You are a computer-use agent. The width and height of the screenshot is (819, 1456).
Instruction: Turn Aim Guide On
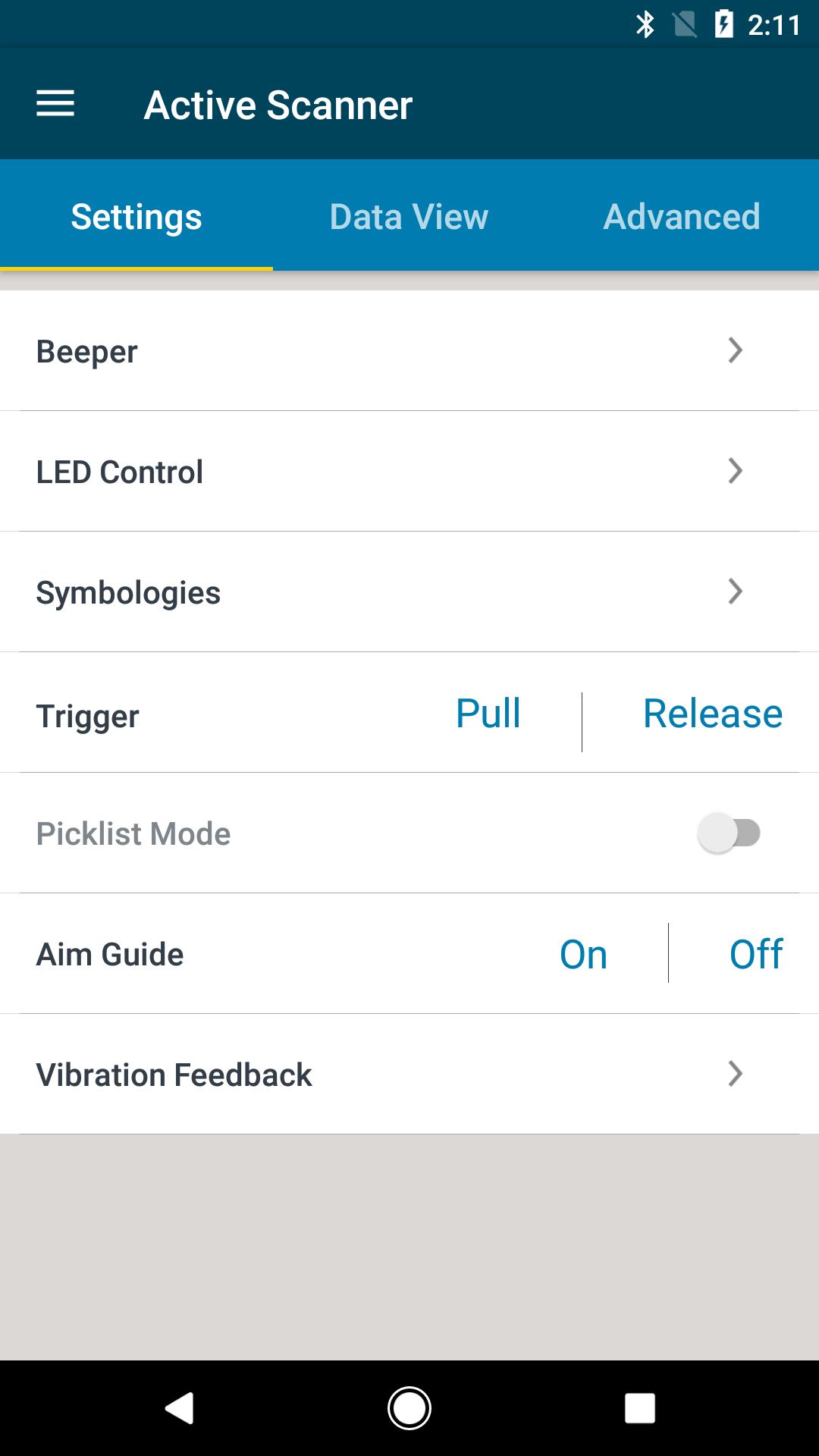pyautogui.click(x=583, y=954)
